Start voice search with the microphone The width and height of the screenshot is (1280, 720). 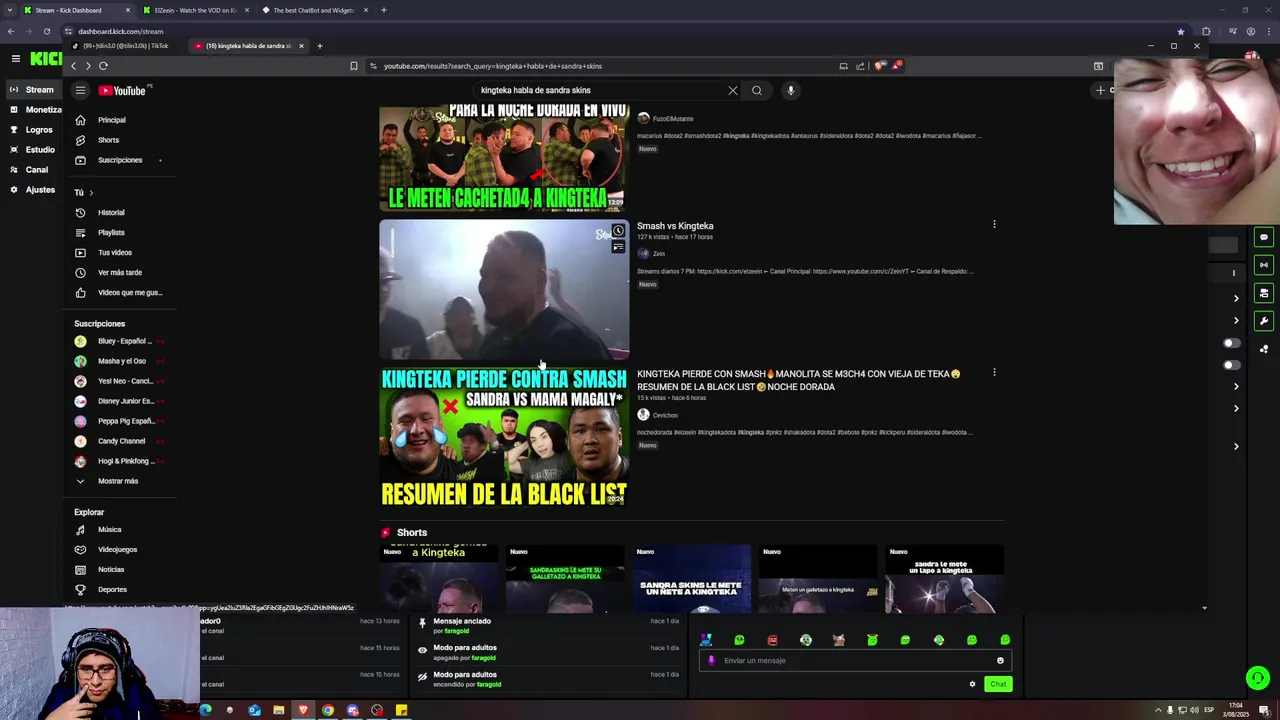pyautogui.click(x=790, y=90)
